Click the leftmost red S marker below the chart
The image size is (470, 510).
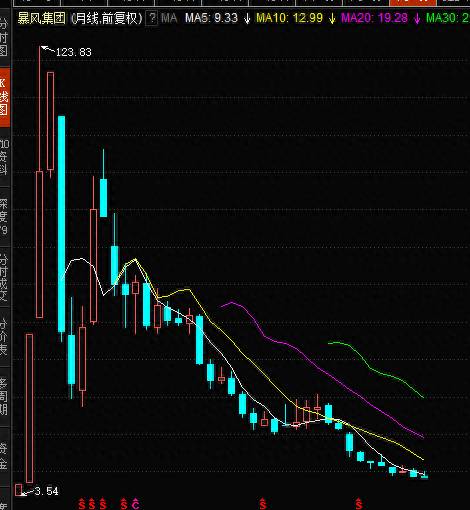[x=82, y=504]
